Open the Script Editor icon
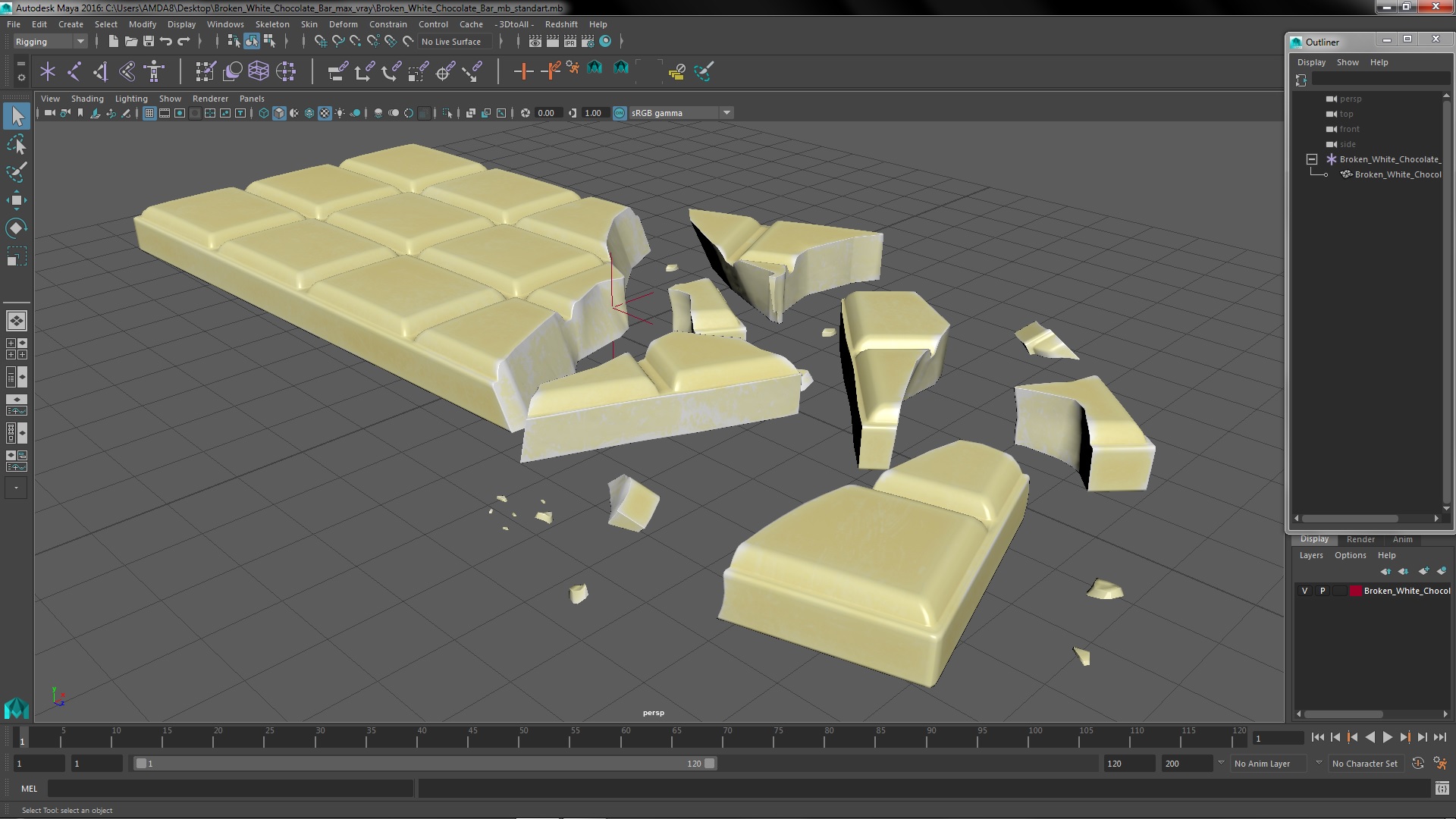Image resolution: width=1456 pixels, height=819 pixels. click(1442, 789)
